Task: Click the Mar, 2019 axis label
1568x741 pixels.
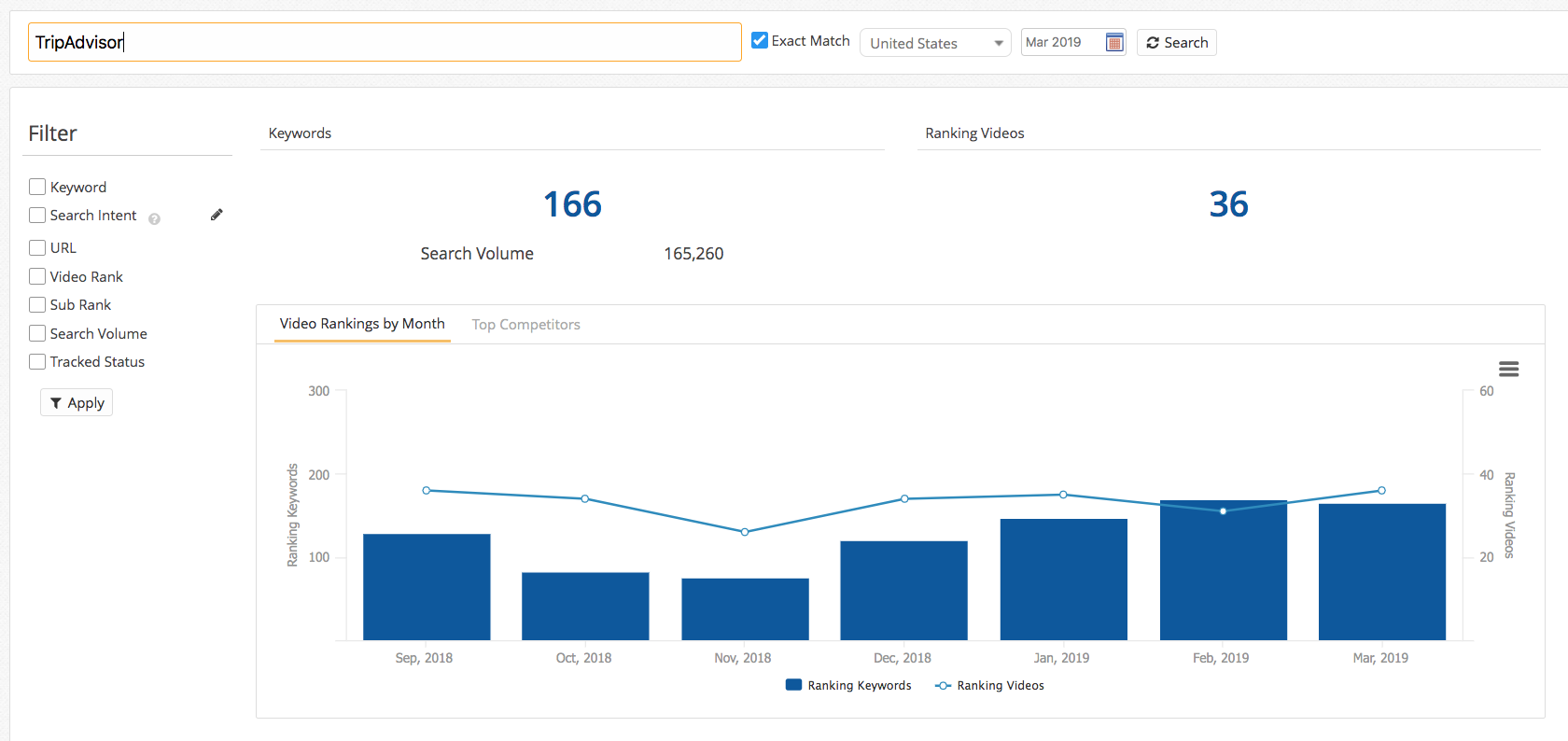Action: click(1380, 658)
